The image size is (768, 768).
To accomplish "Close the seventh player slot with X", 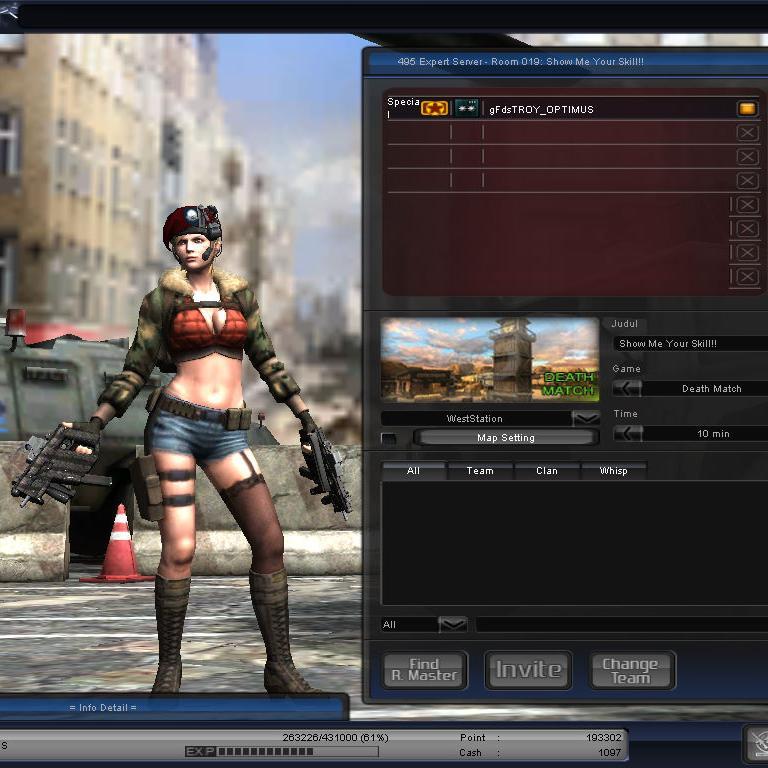I will coord(747,252).
